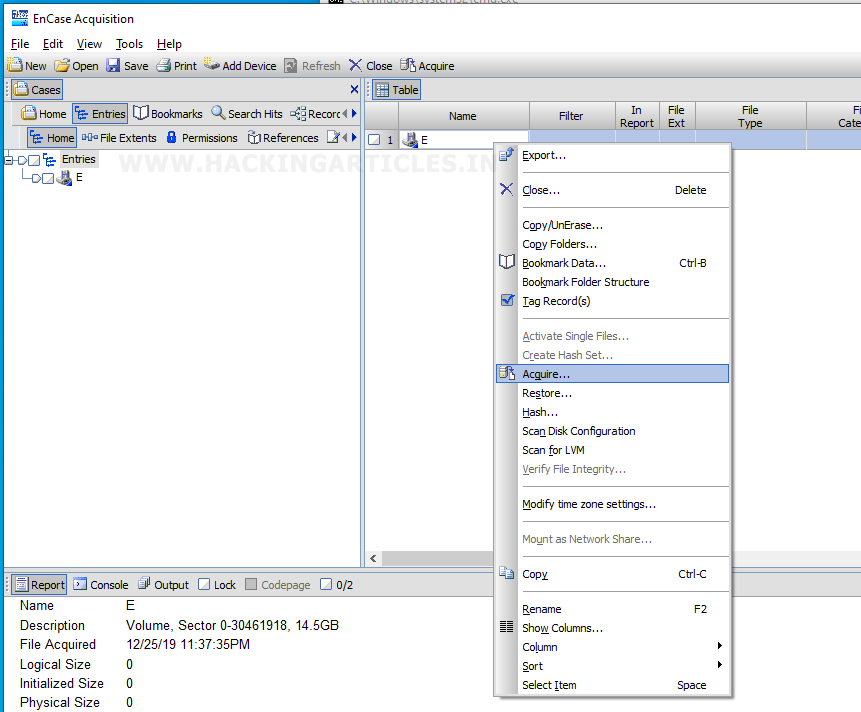Collapse the Entries root tree node
The height and width of the screenshot is (712, 861).
(x=8, y=160)
